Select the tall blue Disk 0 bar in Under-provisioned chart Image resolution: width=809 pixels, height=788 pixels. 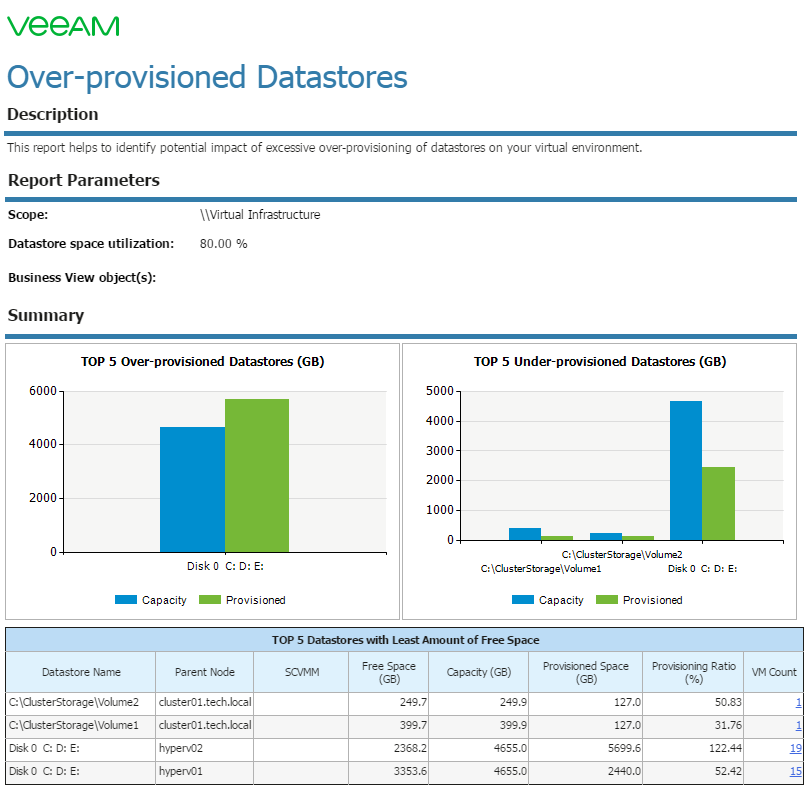tap(686, 471)
